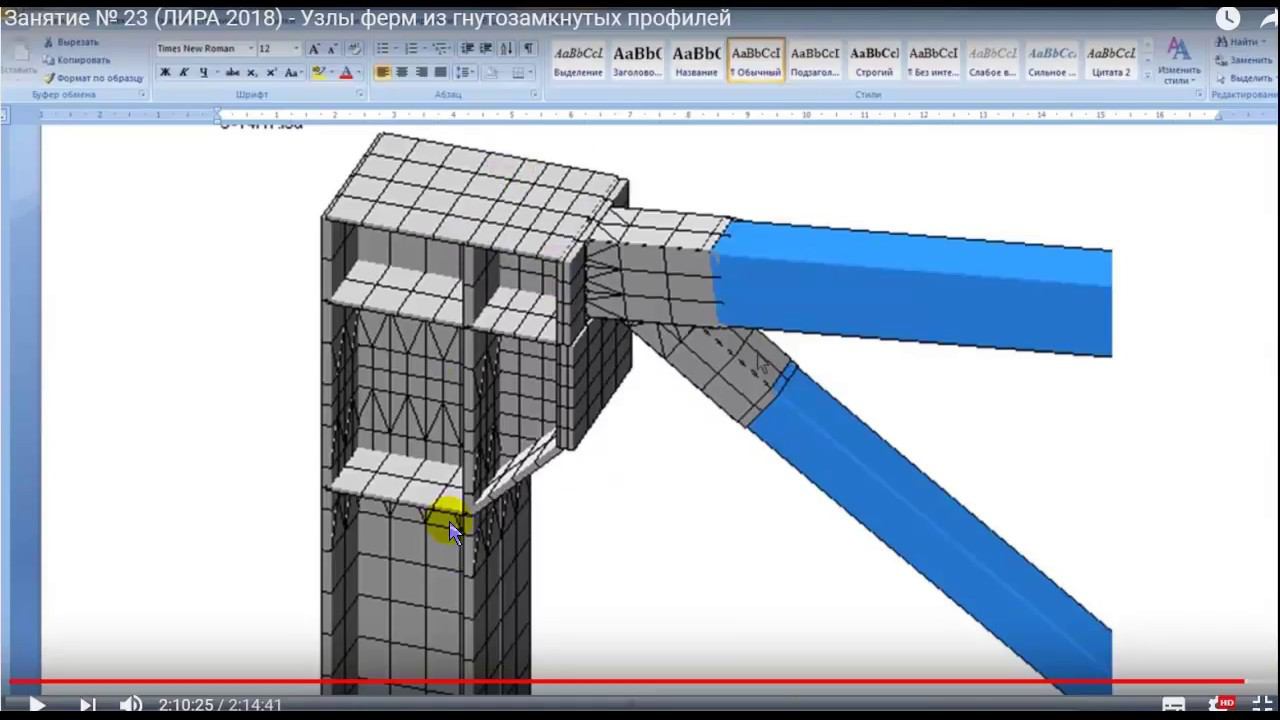The height and width of the screenshot is (720, 1280).
Task: Apply red font color
Action: click(x=348, y=73)
